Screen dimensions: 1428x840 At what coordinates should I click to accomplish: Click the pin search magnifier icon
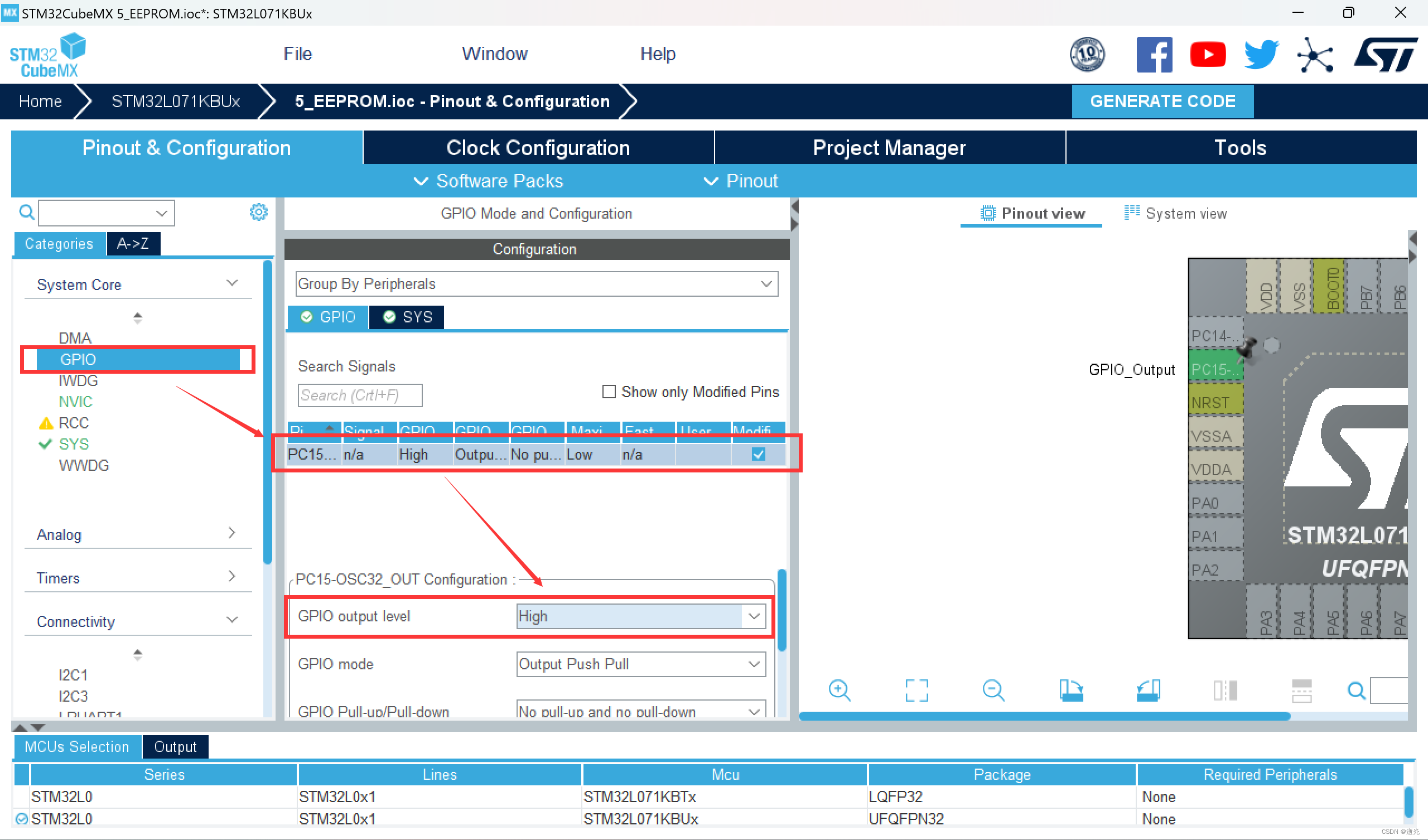pos(1355,691)
